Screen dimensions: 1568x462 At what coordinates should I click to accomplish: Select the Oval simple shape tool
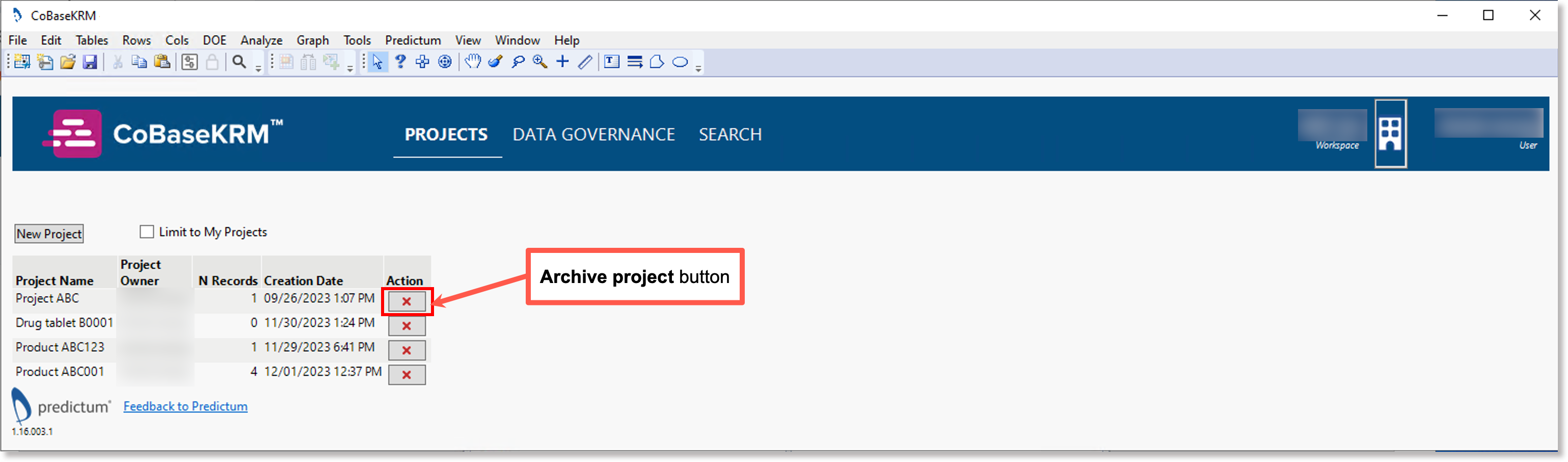(x=680, y=62)
